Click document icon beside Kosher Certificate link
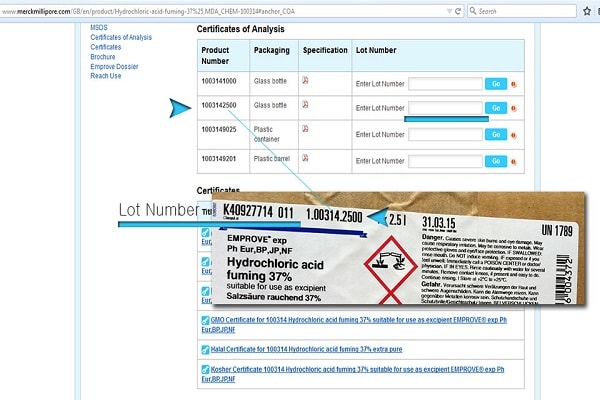The width and height of the screenshot is (600, 400). (205, 369)
